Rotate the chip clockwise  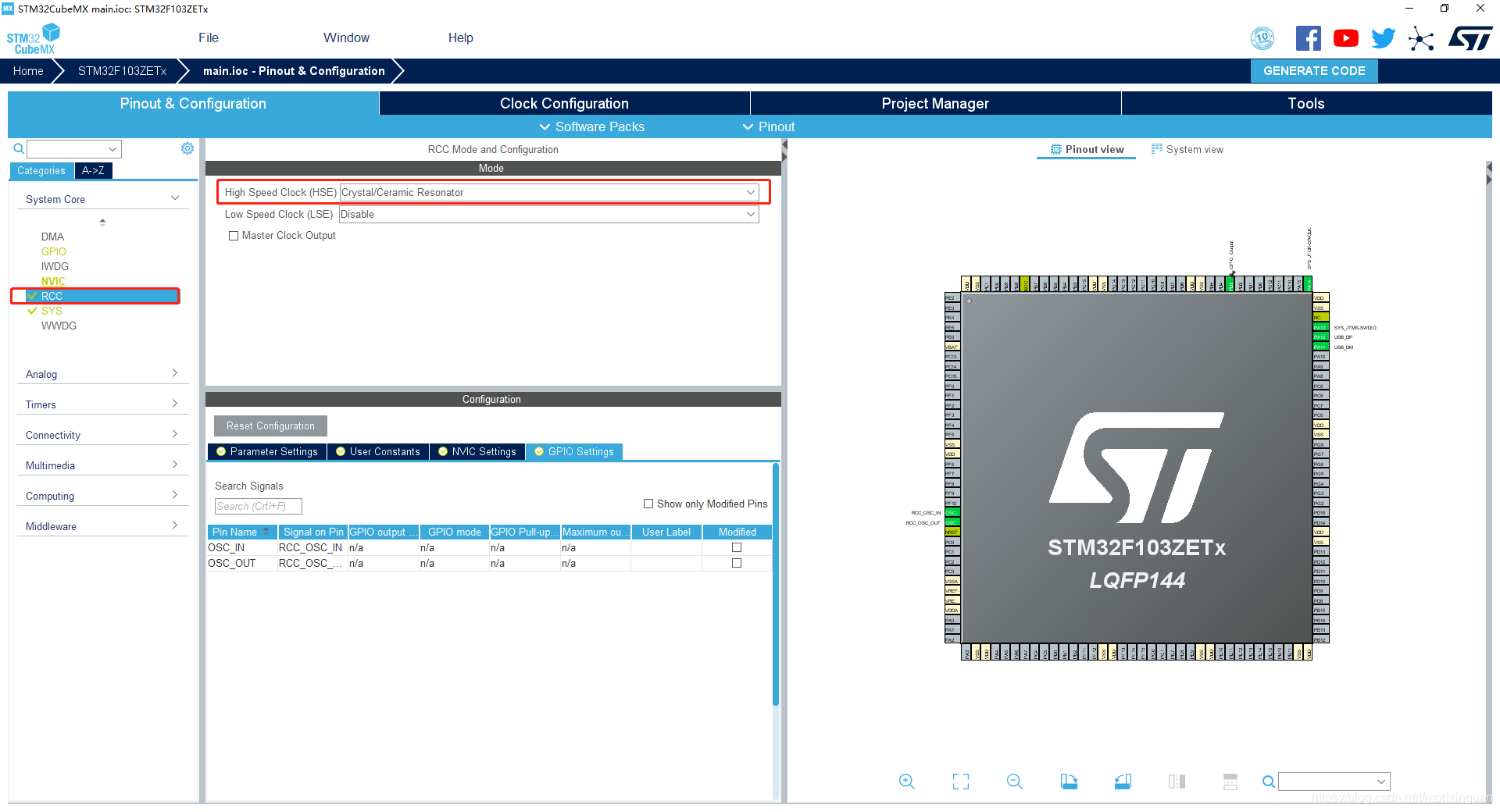1069,781
